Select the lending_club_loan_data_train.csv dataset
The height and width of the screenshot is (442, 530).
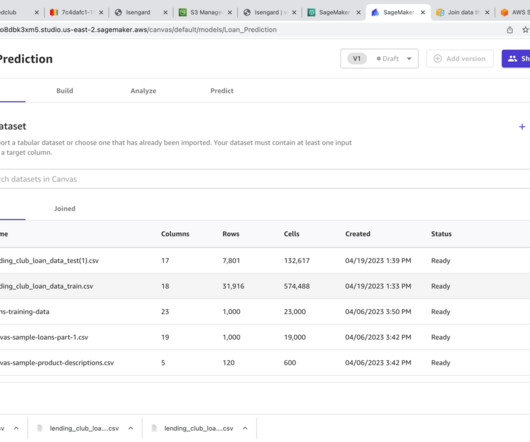pos(265,286)
